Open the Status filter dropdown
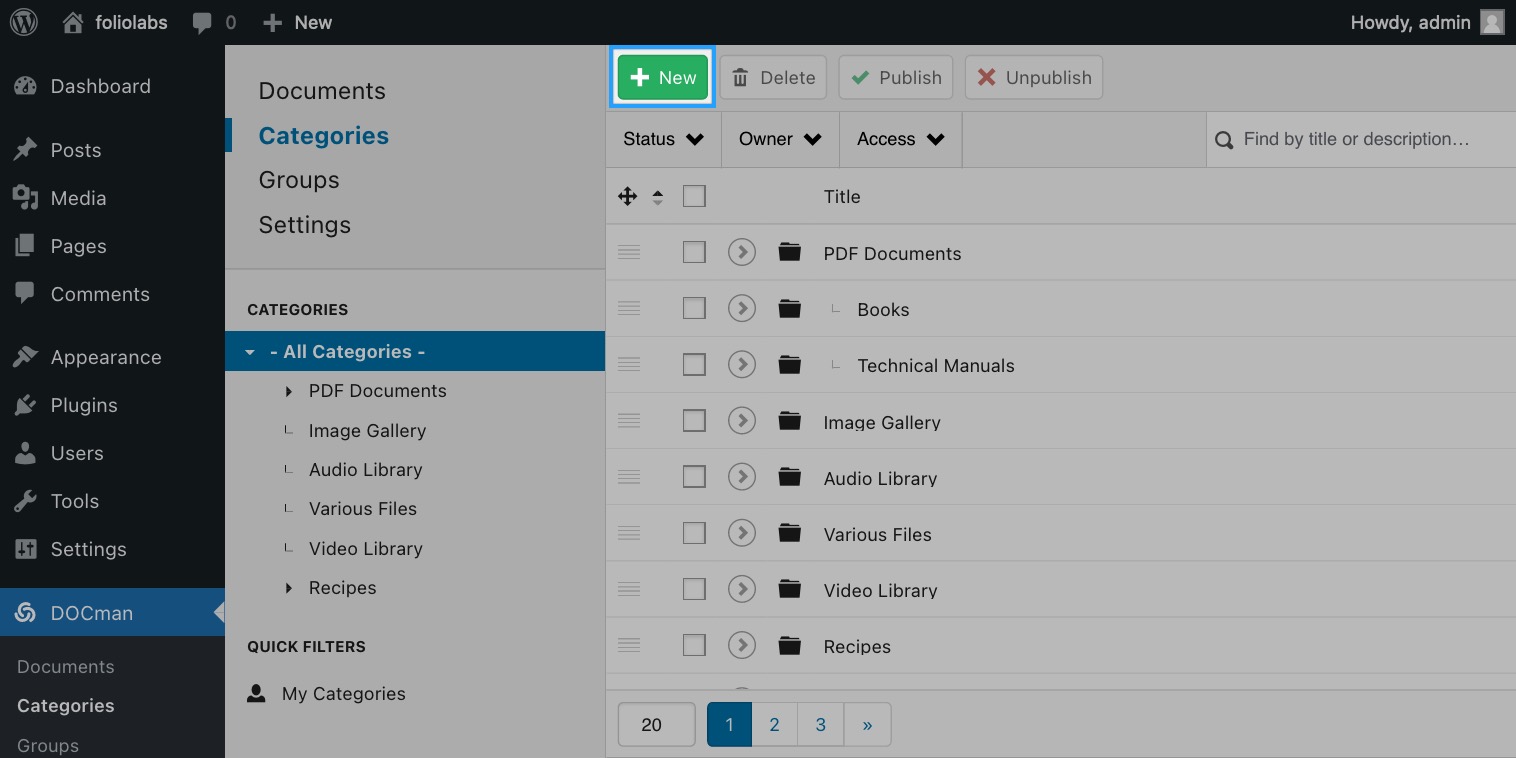Screen dimensions: 1516x758 click(664, 139)
